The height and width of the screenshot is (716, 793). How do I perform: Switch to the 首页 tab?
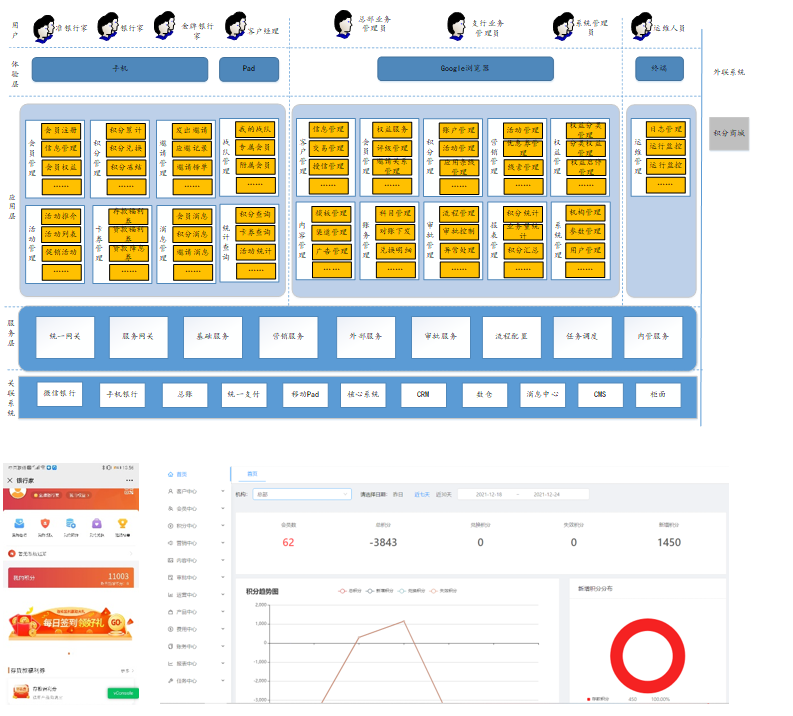(x=252, y=474)
